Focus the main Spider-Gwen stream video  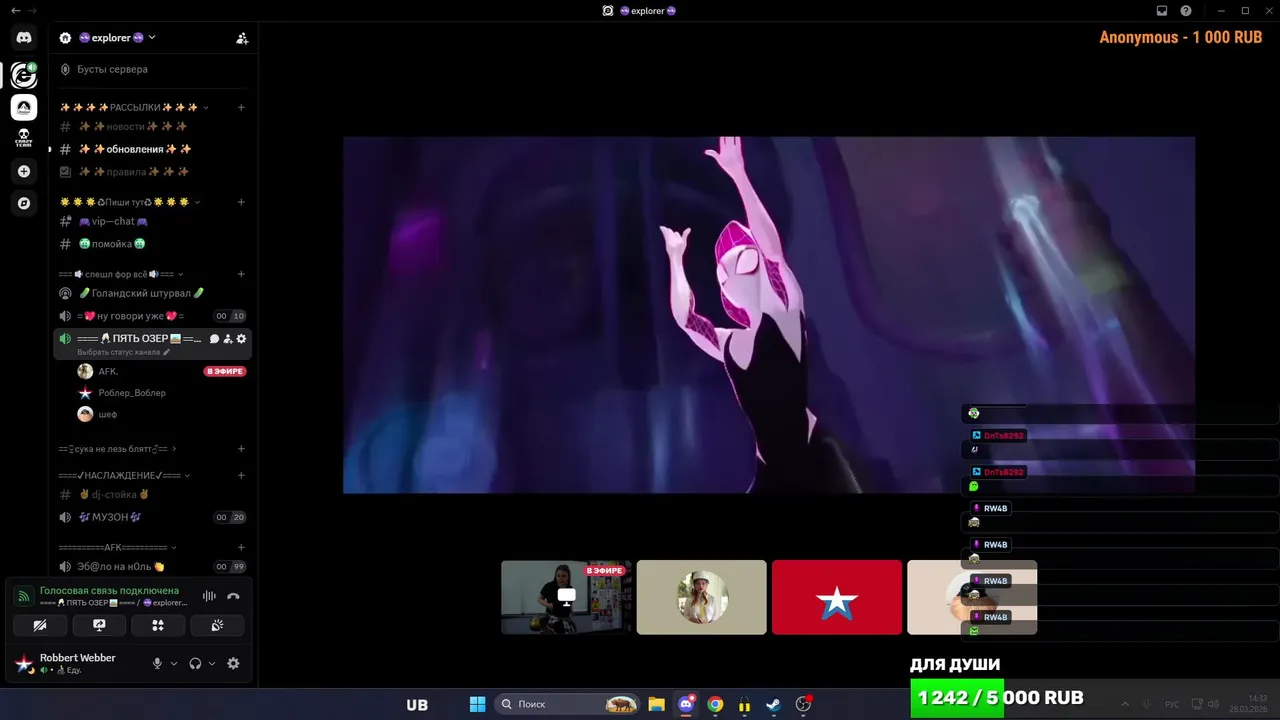[769, 315]
